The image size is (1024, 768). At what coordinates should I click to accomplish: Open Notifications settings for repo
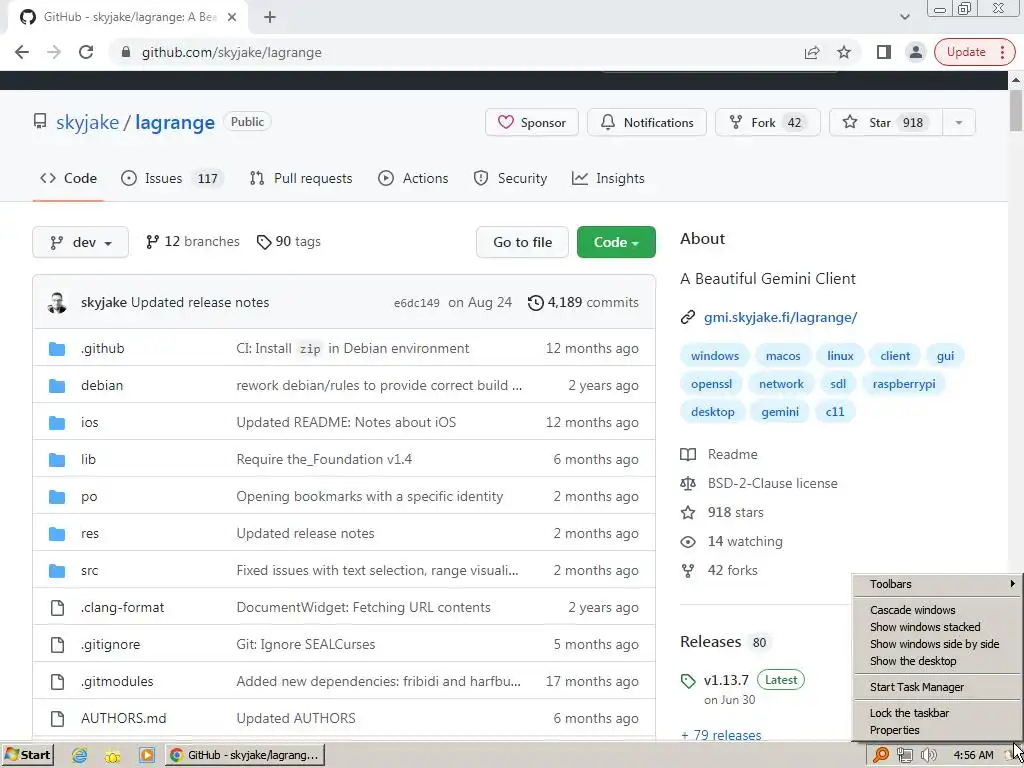647,122
